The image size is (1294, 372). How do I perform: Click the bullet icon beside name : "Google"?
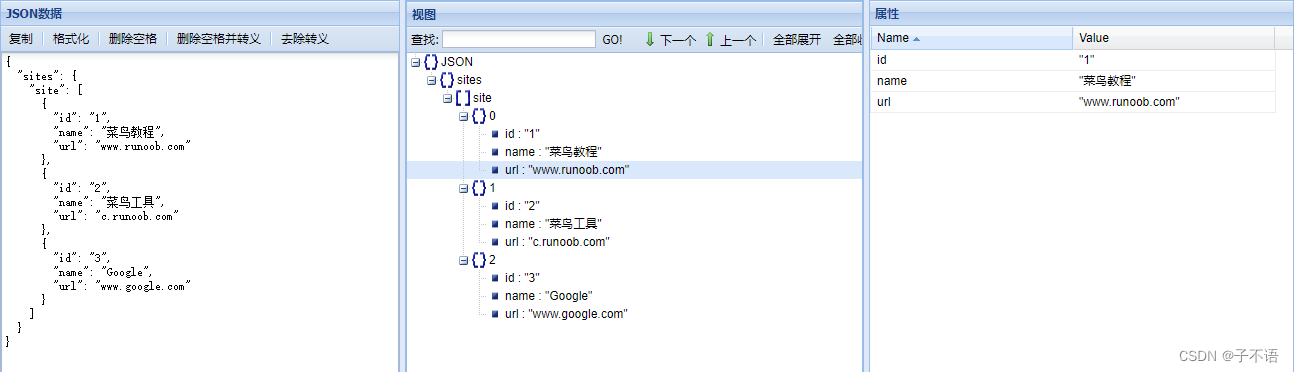[x=494, y=296]
